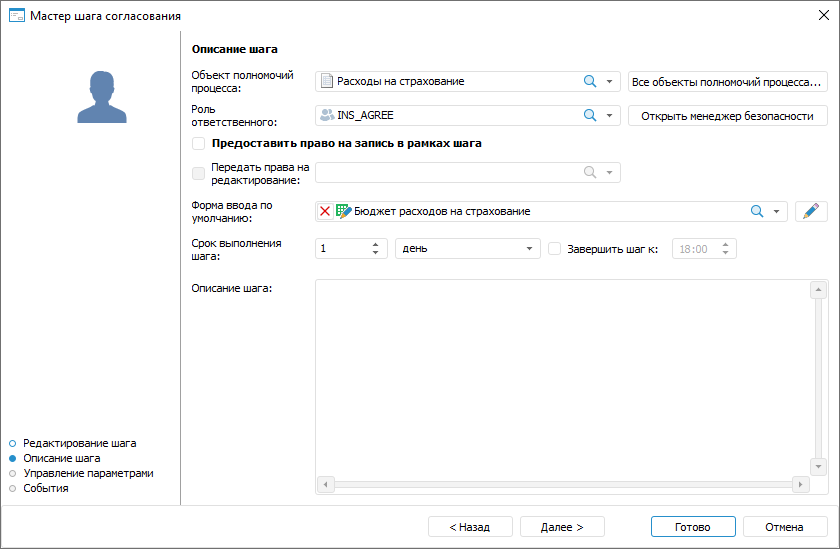This screenshot has height=549, width=840.
Task: Click the form icon beside Бюджет расходов на страхование
Action: (343, 211)
